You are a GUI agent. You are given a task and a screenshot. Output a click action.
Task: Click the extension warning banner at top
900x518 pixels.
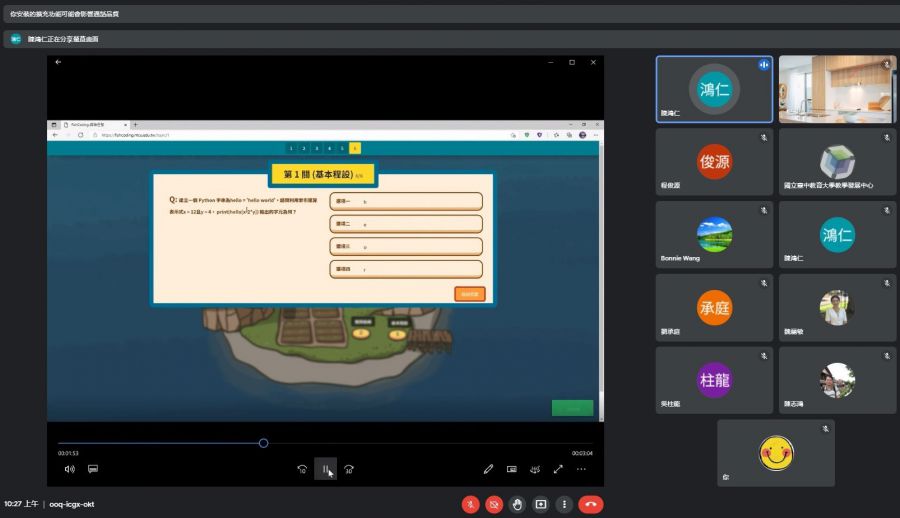coord(452,14)
